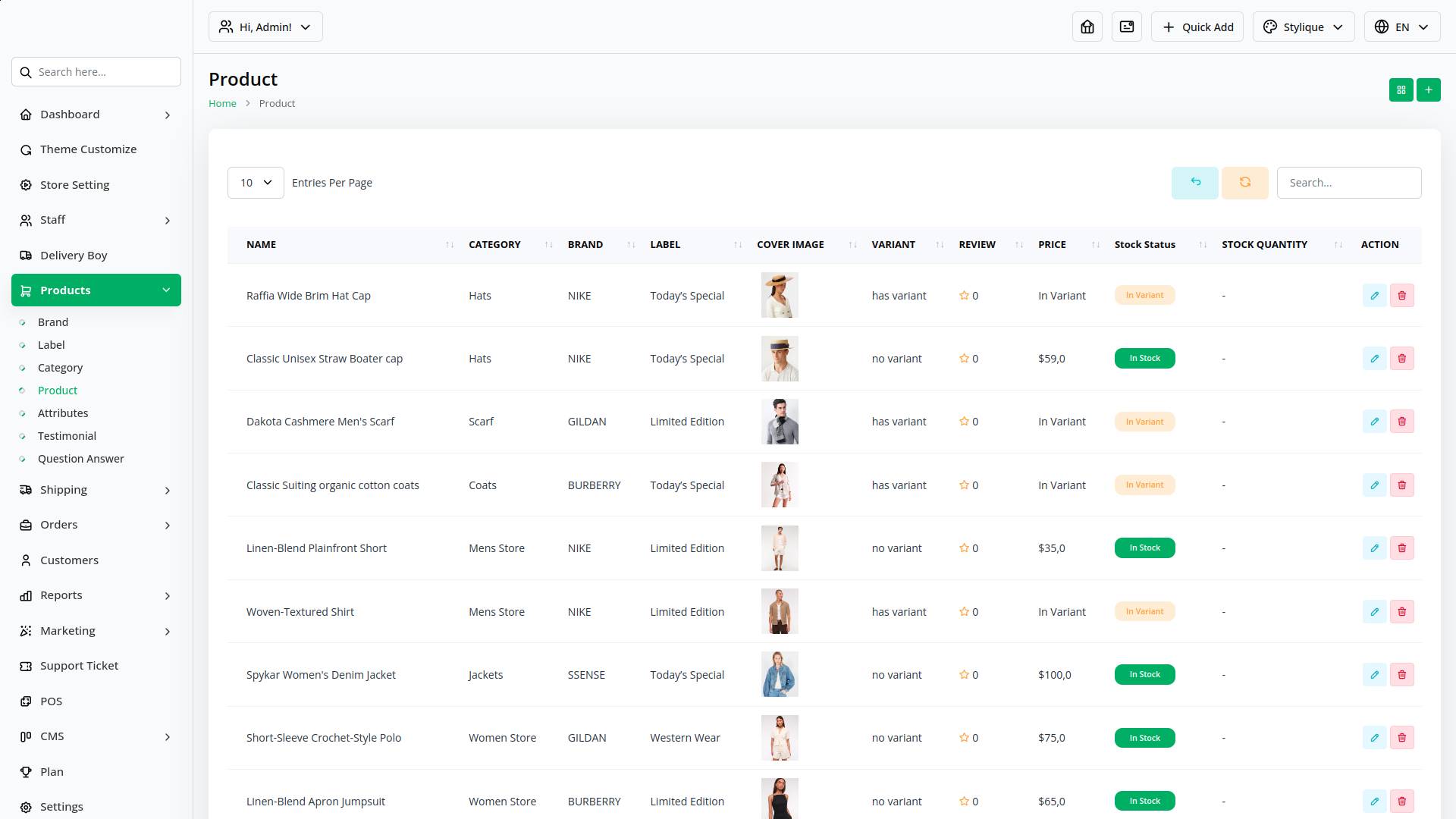Screen dimensions: 1456x819
Task: Delete the Classic Unisex Straw Boater cap
Action: tap(1401, 359)
